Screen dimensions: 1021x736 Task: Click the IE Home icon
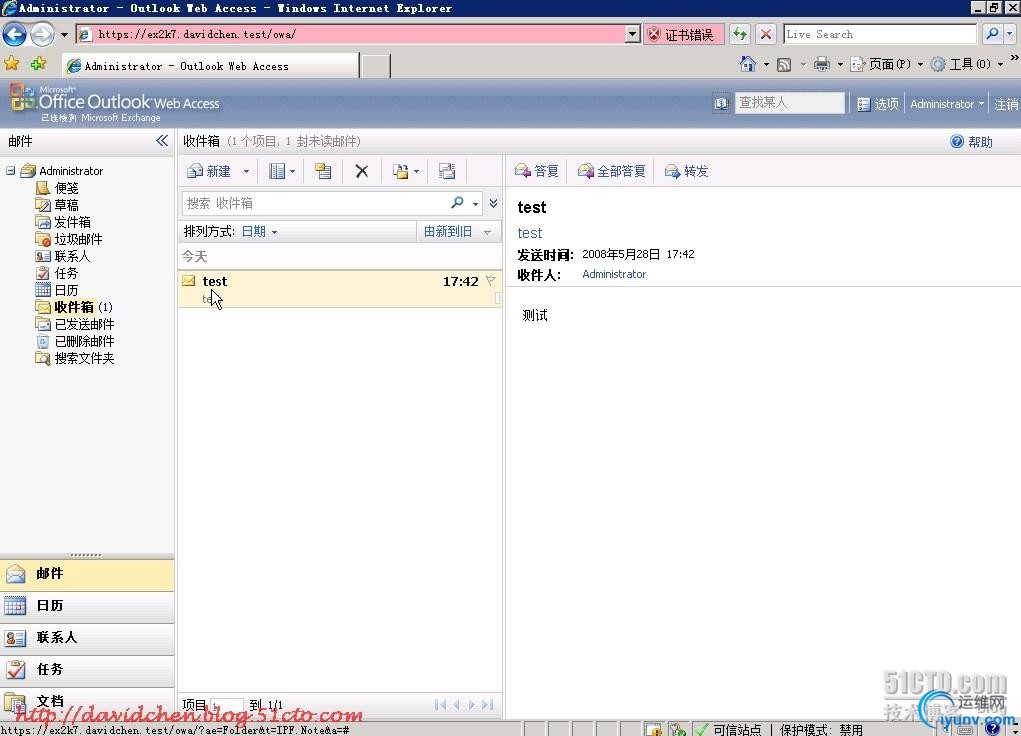(x=748, y=64)
